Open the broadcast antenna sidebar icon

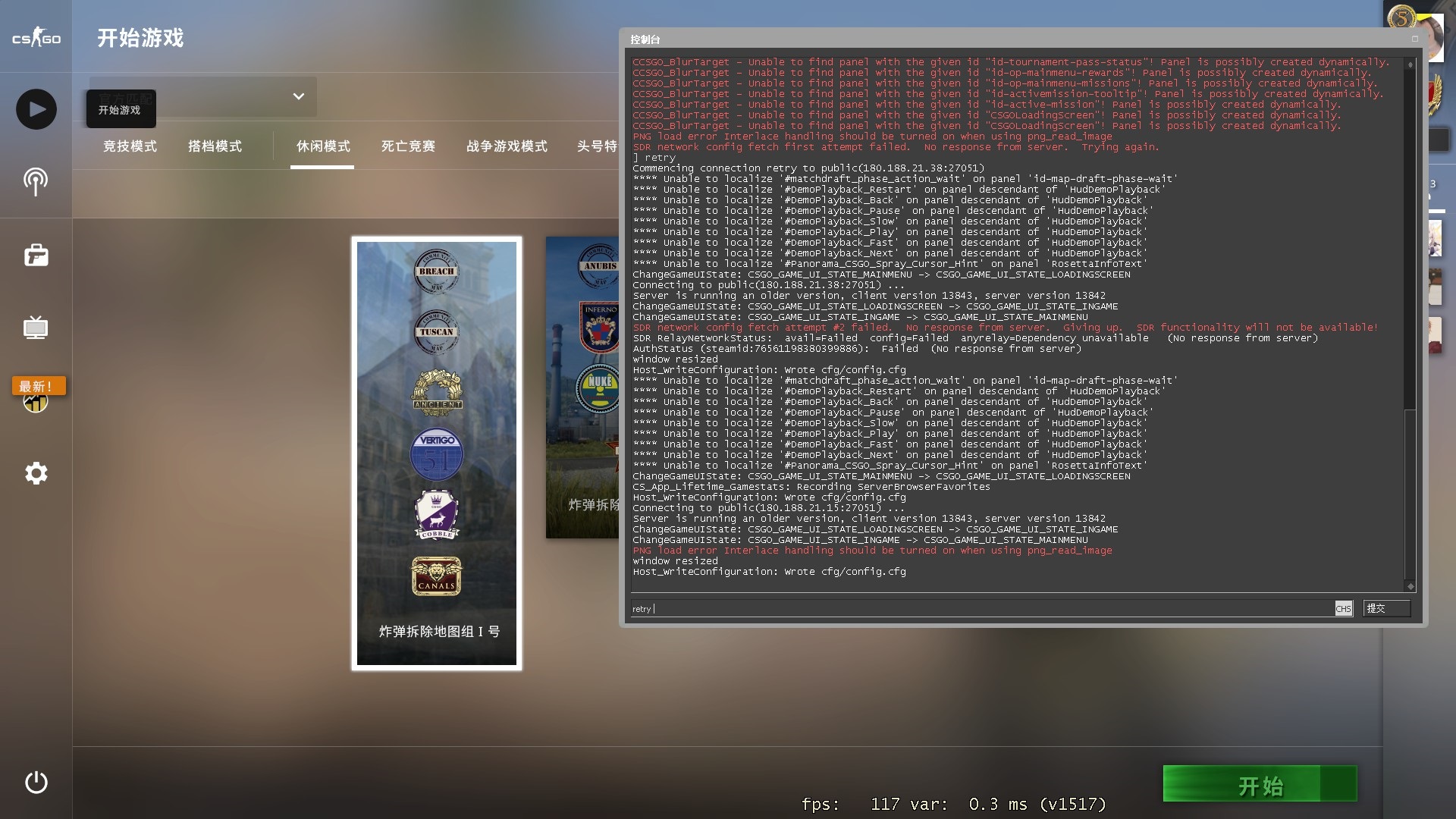coord(36,182)
